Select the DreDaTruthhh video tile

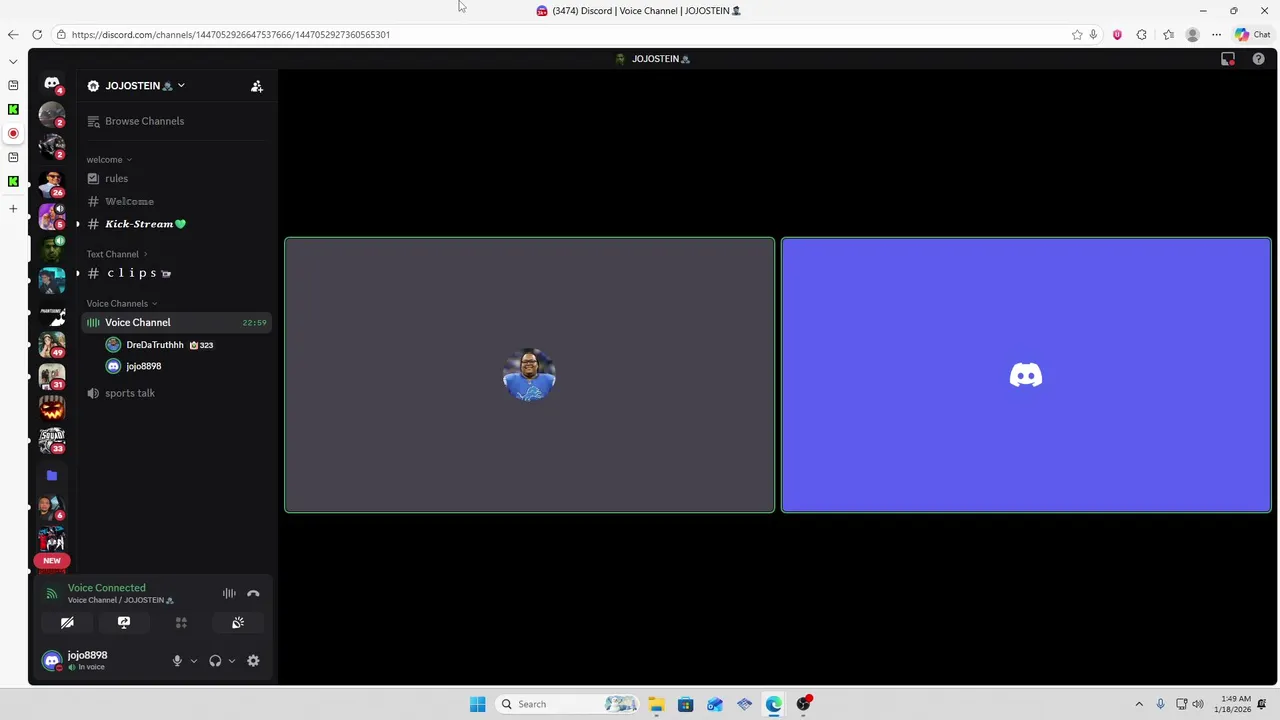(529, 375)
